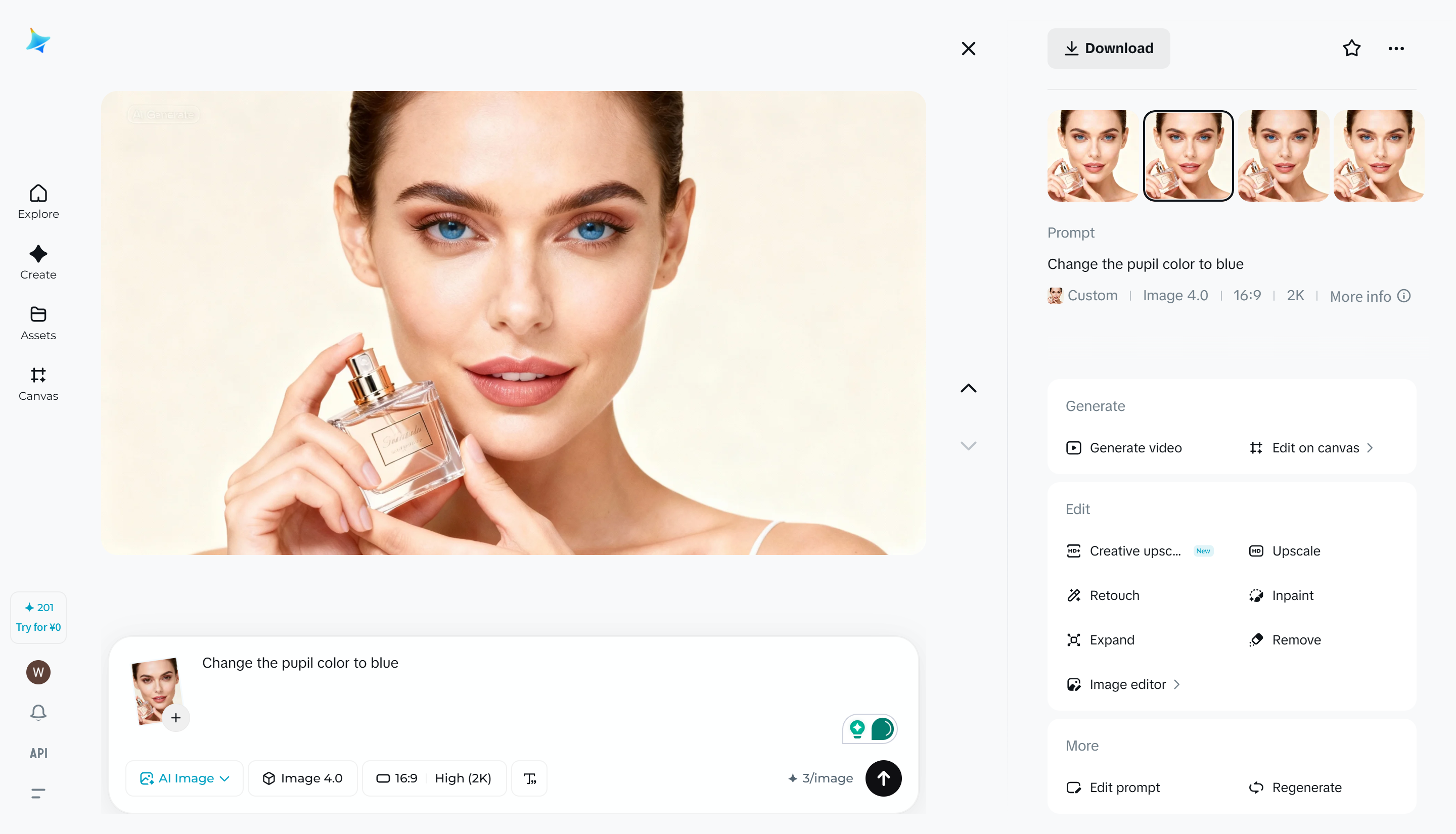Image resolution: width=1456 pixels, height=834 pixels.
Task: Click the prompt text 'Change the pupil color to blue' in panel
Action: click(x=1145, y=264)
